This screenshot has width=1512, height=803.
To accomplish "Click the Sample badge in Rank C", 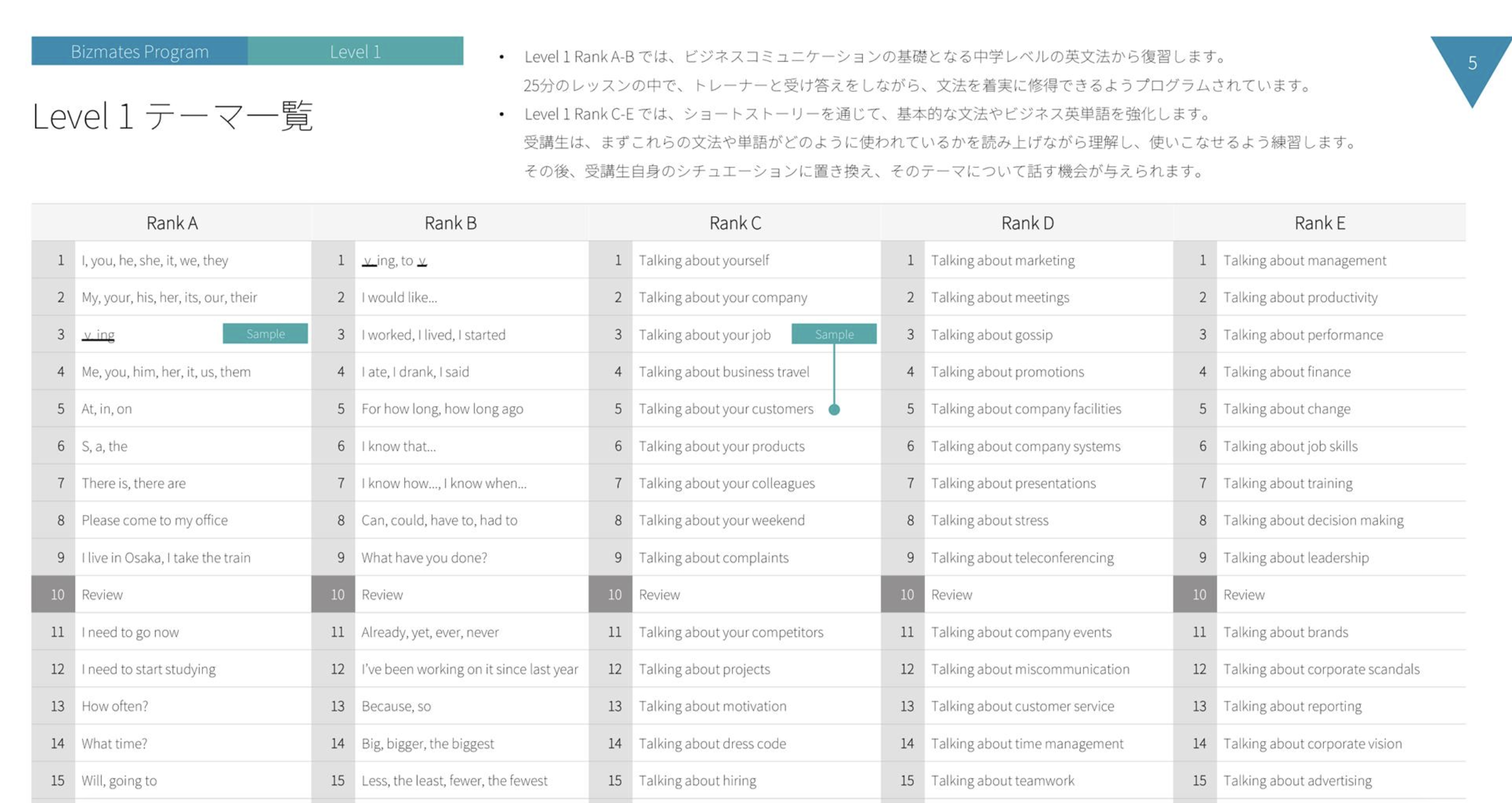I will (833, 333).
